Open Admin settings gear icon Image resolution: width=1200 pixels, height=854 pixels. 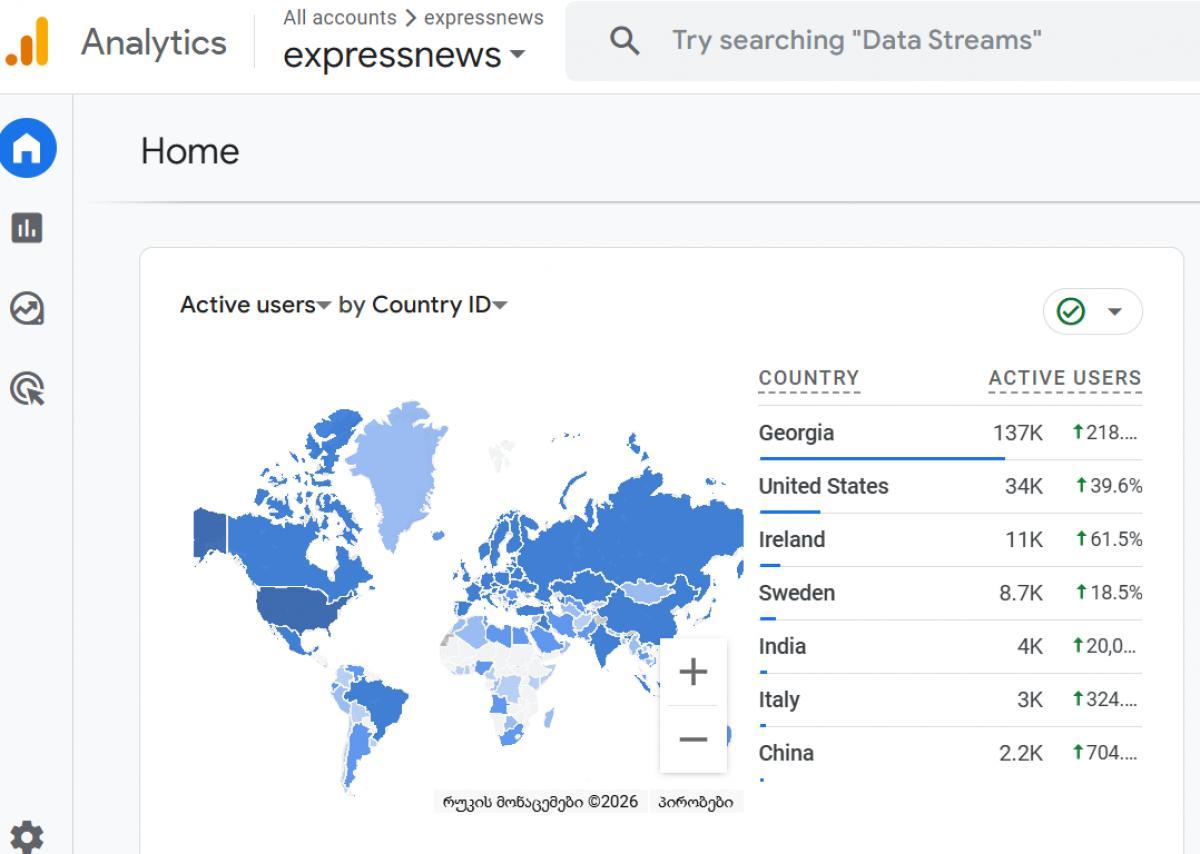27,836
